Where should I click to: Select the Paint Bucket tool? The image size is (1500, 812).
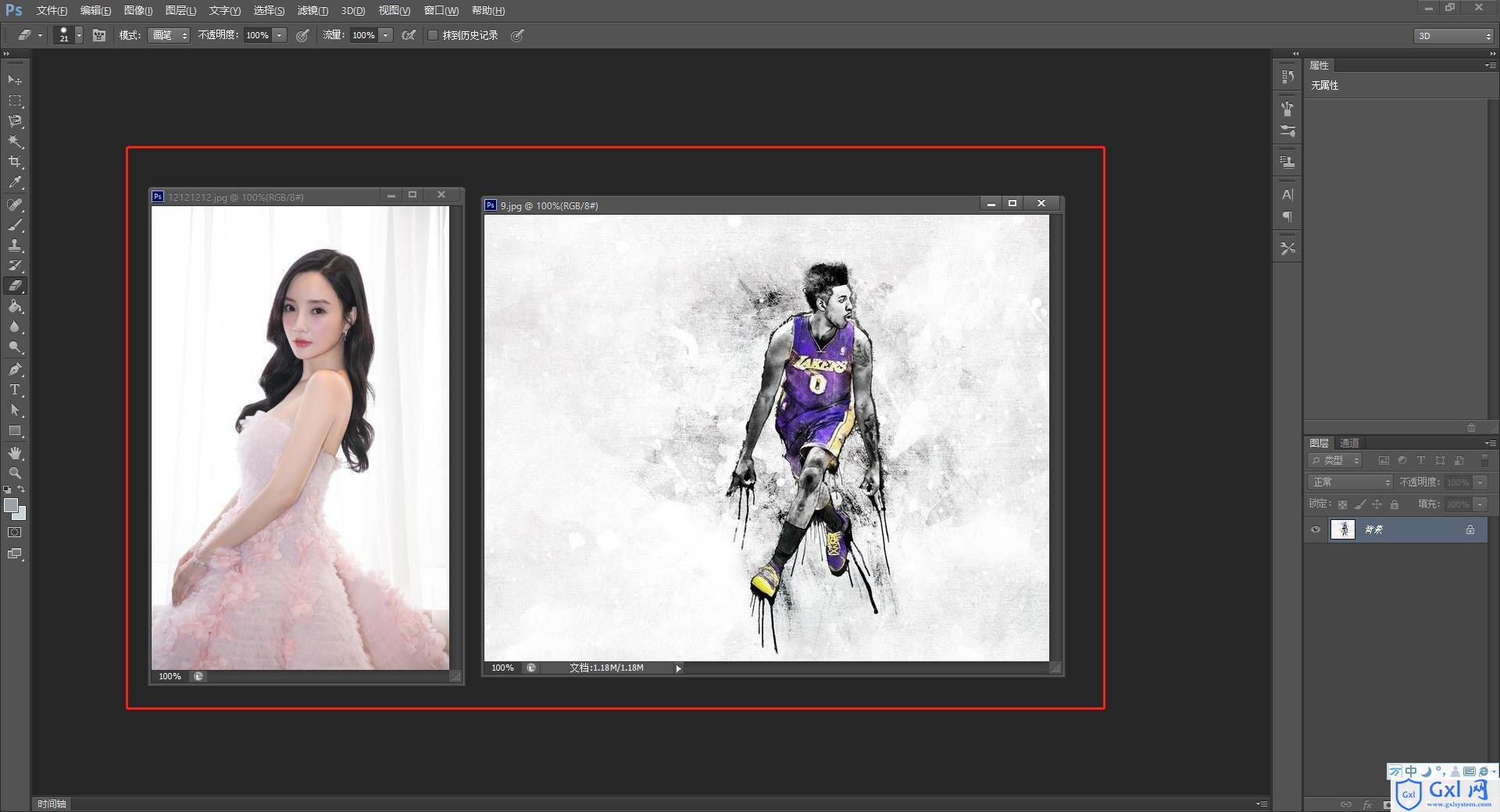point(15,306)
